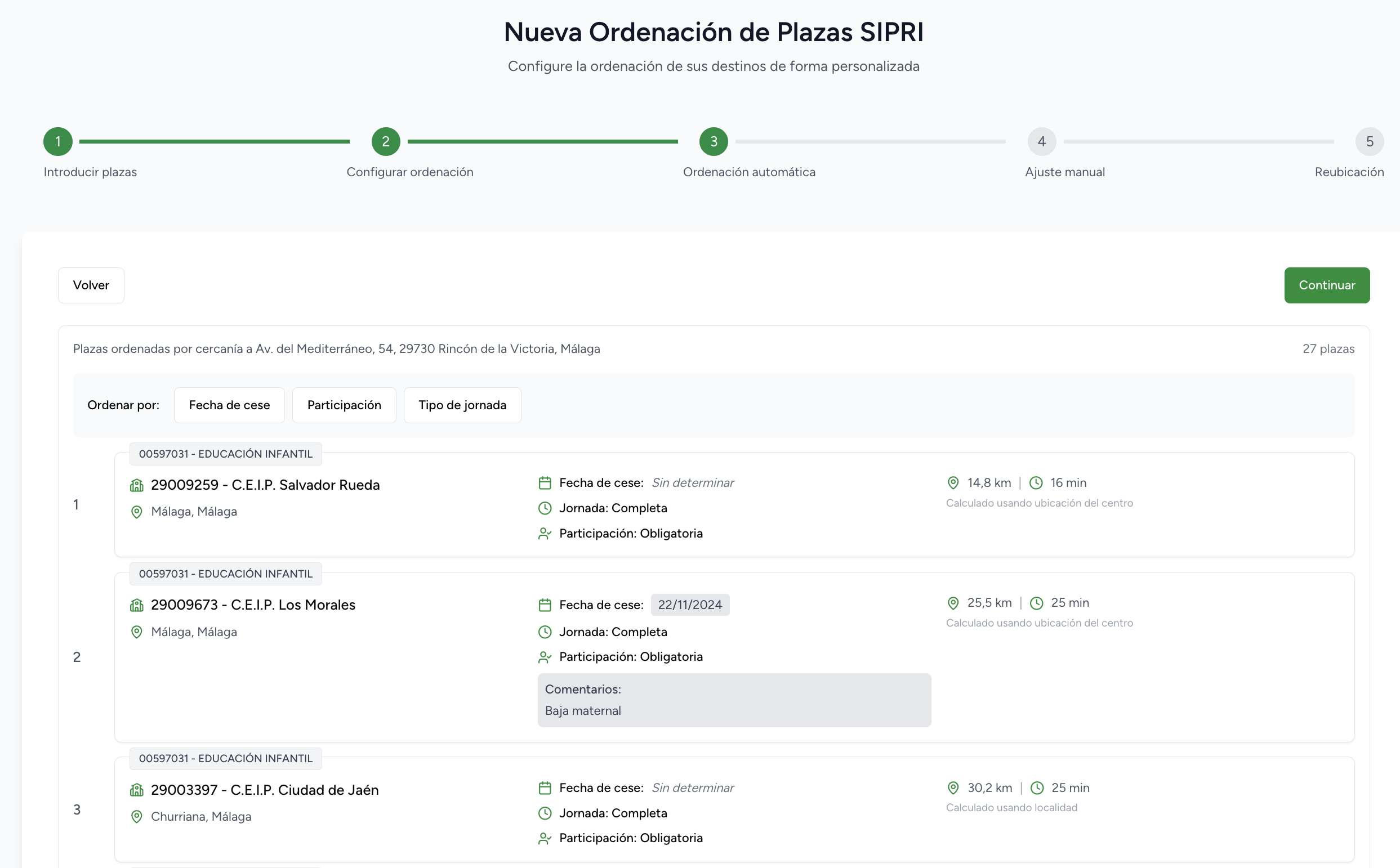Click Participación person icon in Ciudad de Jaén card
This screenshot has height=868, width=1400.
click(x=545, y=839)
